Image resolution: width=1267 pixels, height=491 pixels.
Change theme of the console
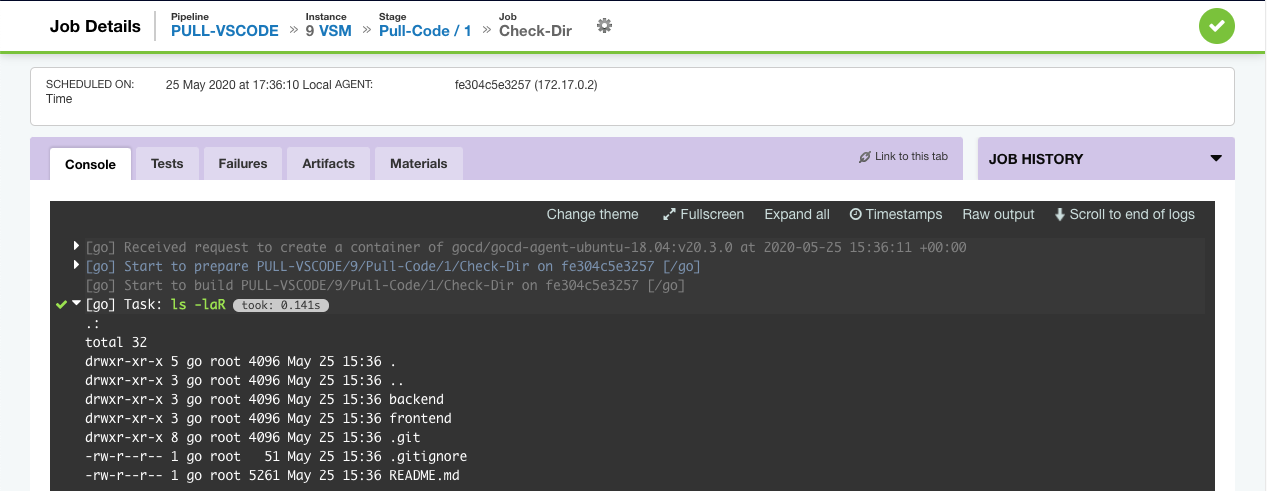592,215
